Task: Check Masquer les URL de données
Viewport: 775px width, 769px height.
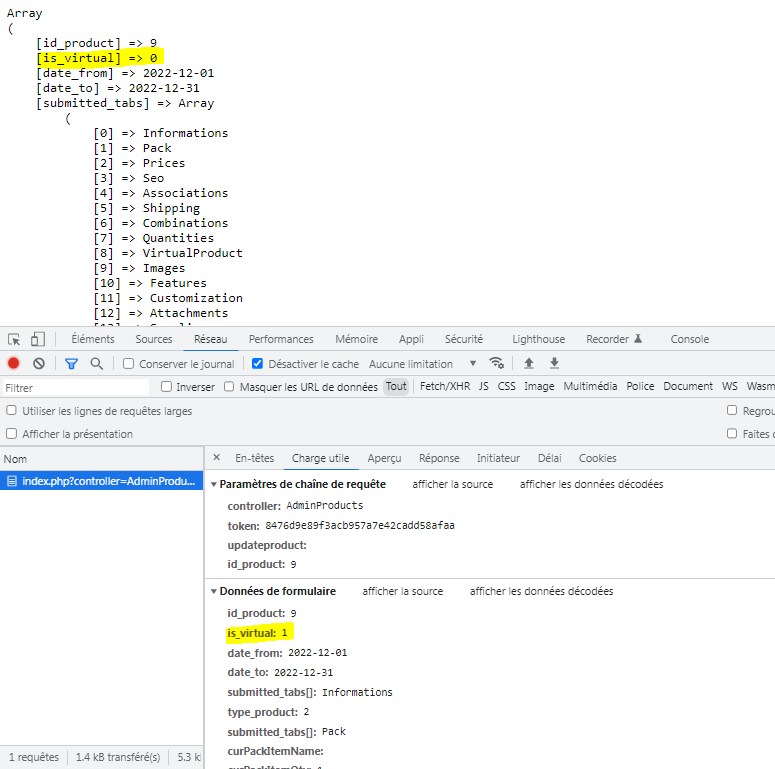Action: pyautogui.click(x=229, y=387)
